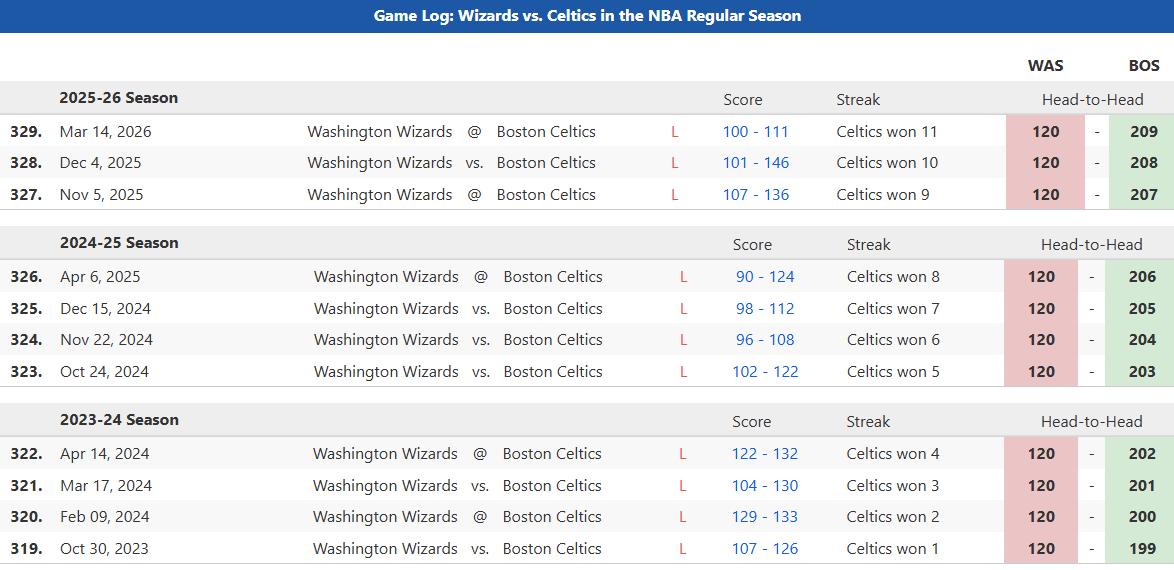Open the 101 - 146 score link
Image resolution: width=1174 pixels, height=570 pixels.
[x=755, y=163]
